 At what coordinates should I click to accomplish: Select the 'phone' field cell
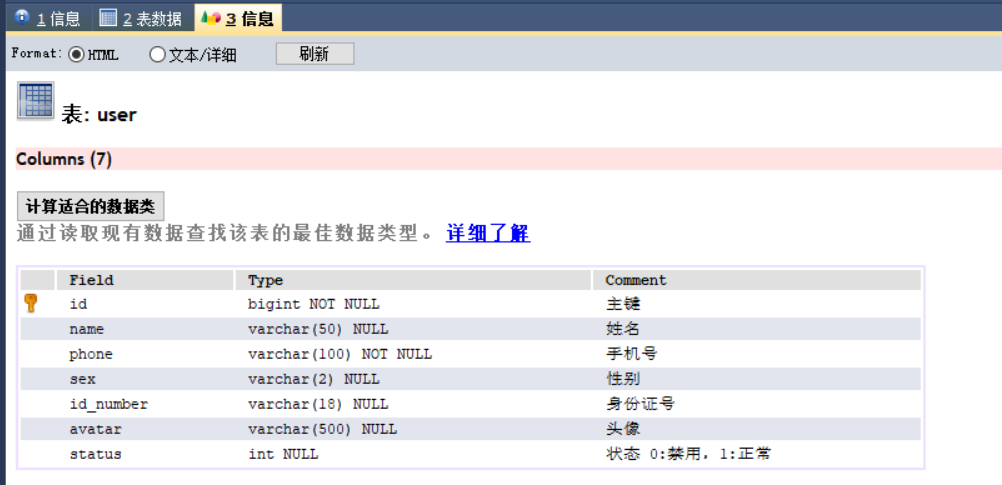144,354
